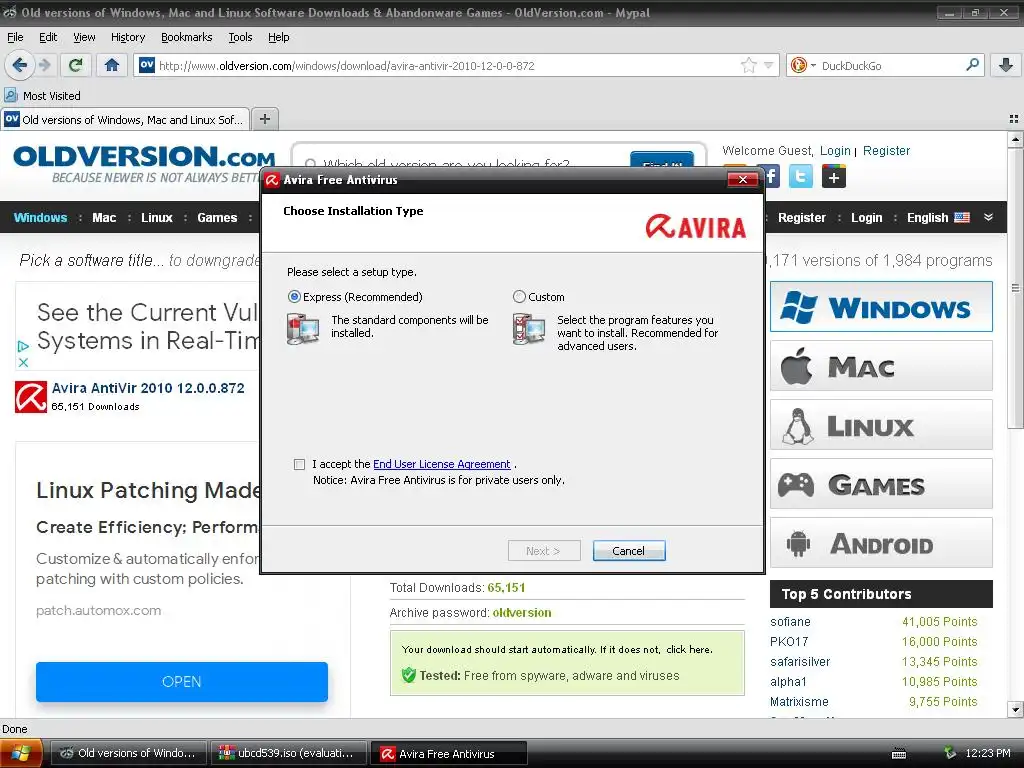Open the View menu
Viewport: 1024px width, 768px height.
point(84,37)
